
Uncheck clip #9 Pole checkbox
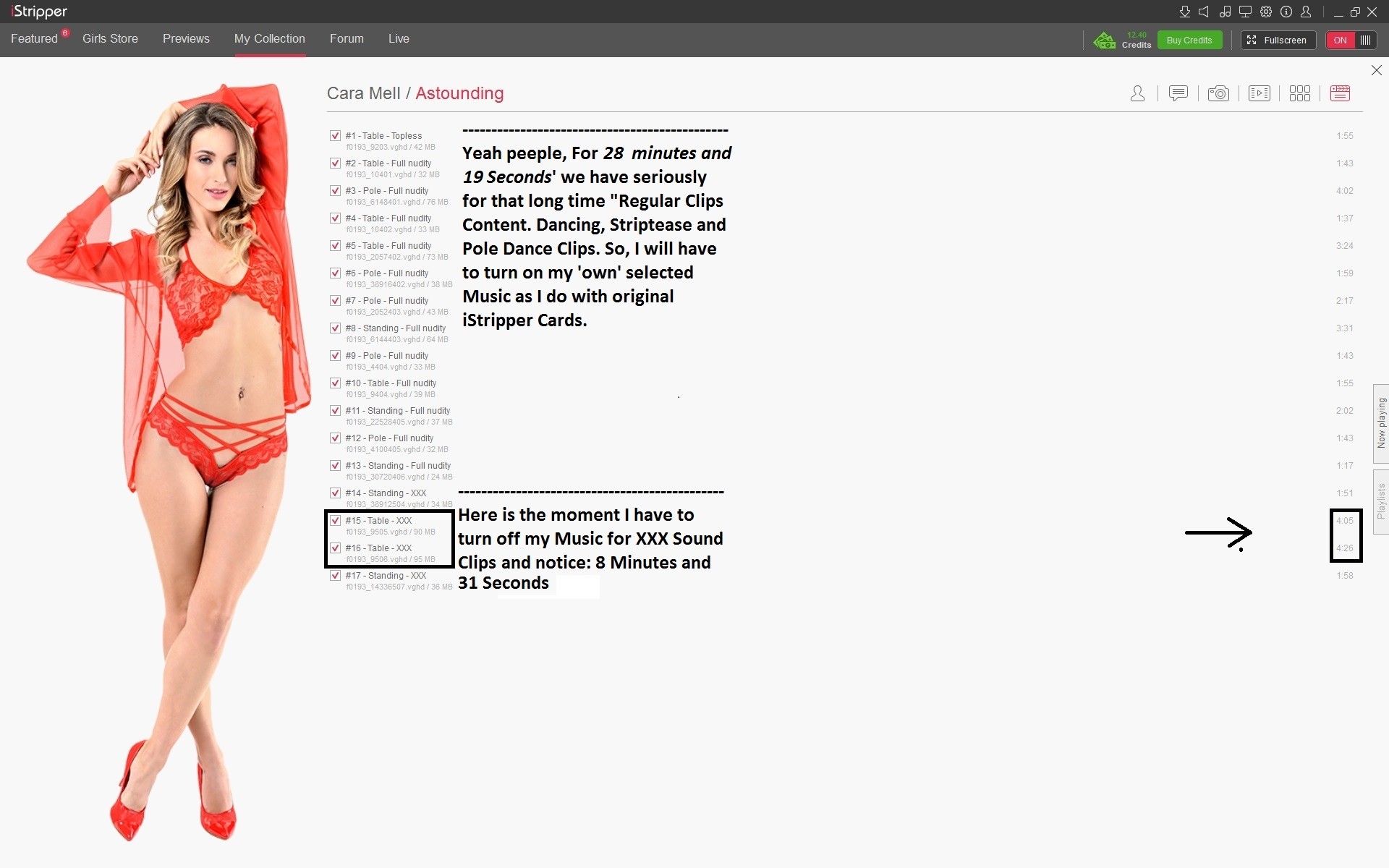[x=335, y=355]
